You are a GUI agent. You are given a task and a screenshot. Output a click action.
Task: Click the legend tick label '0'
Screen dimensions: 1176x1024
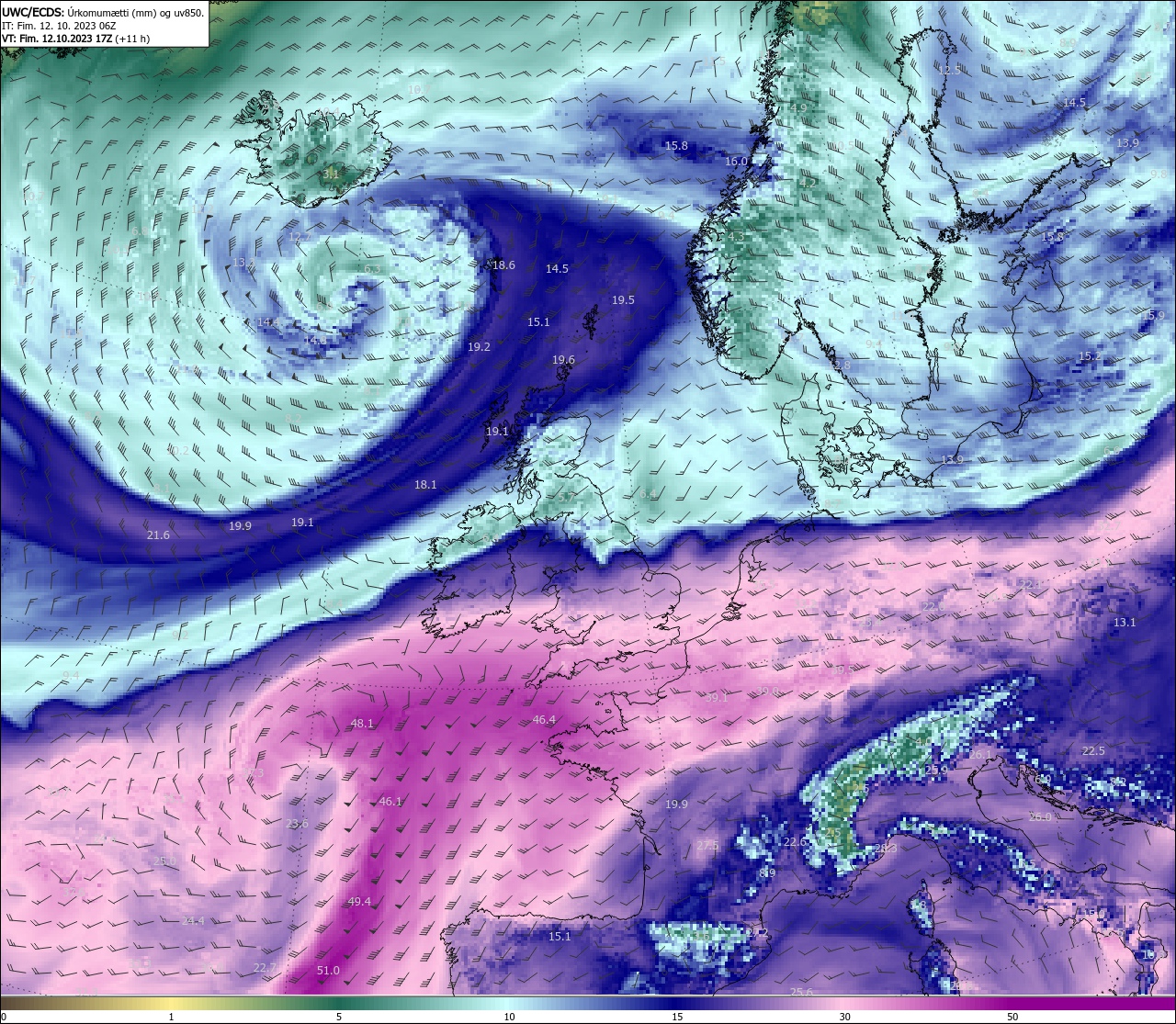pos(3,1017)
